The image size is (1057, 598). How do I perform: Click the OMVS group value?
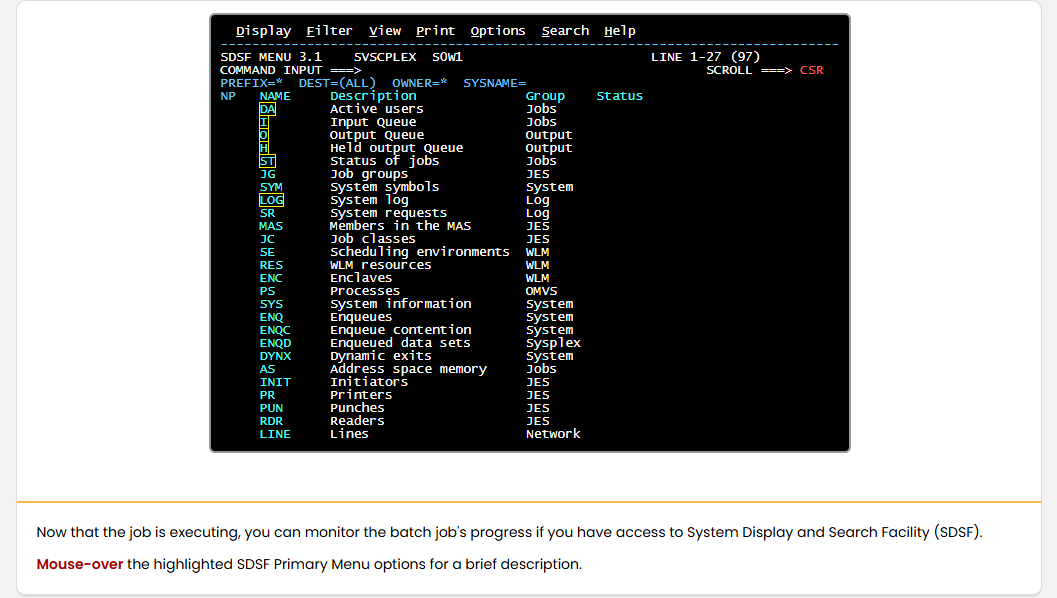point(541,291)
